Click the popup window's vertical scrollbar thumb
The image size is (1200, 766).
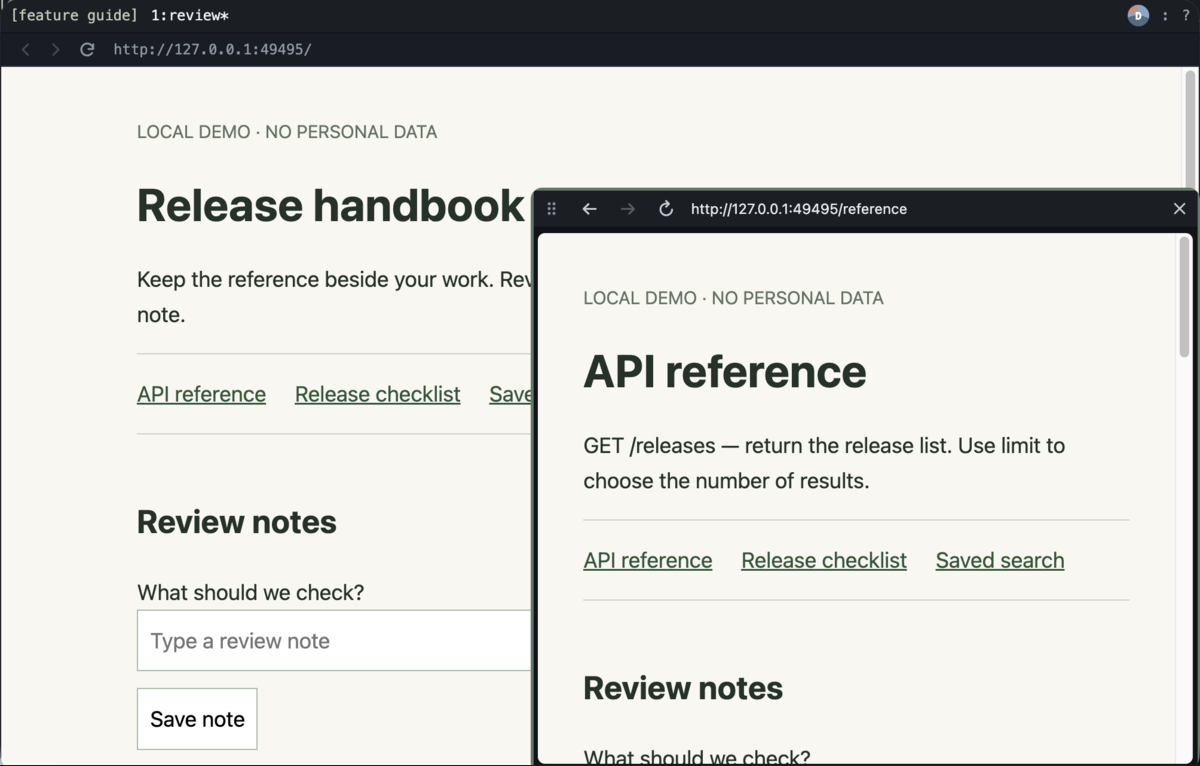click(x=1184, y=298)
